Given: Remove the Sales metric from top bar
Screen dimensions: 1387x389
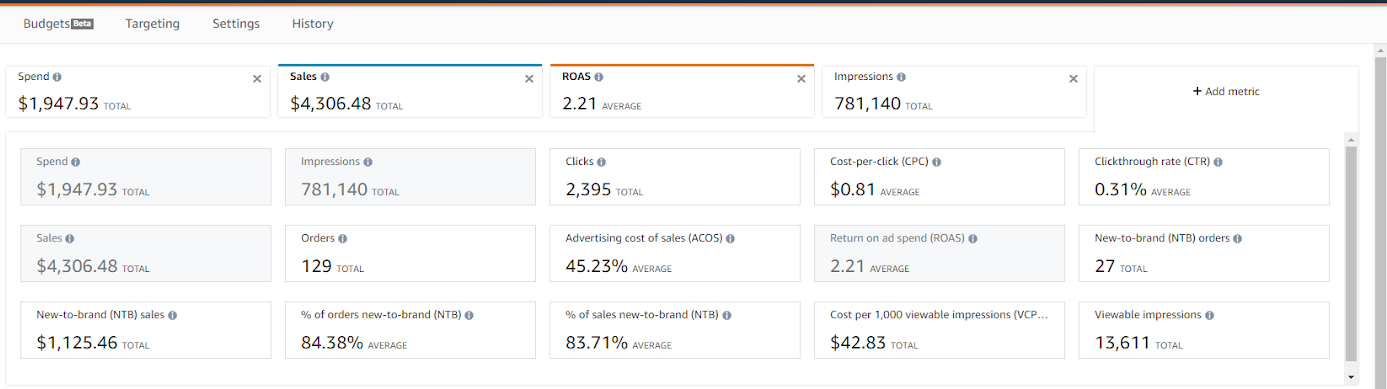Looking at the screenshot, I should tap(529, 79).
